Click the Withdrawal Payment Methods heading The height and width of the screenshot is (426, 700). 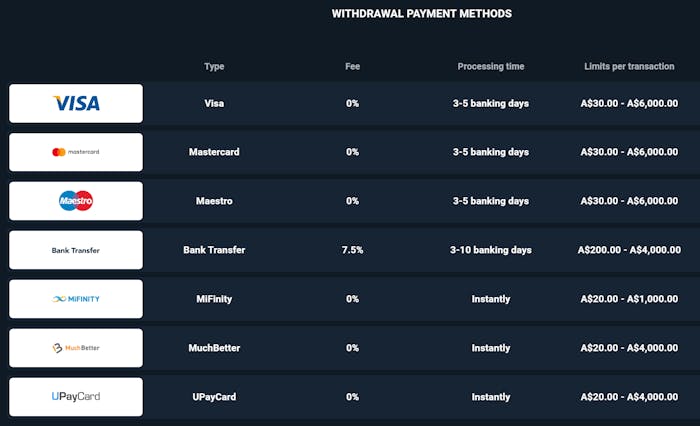pyautogui.click(x=421, y=14)
